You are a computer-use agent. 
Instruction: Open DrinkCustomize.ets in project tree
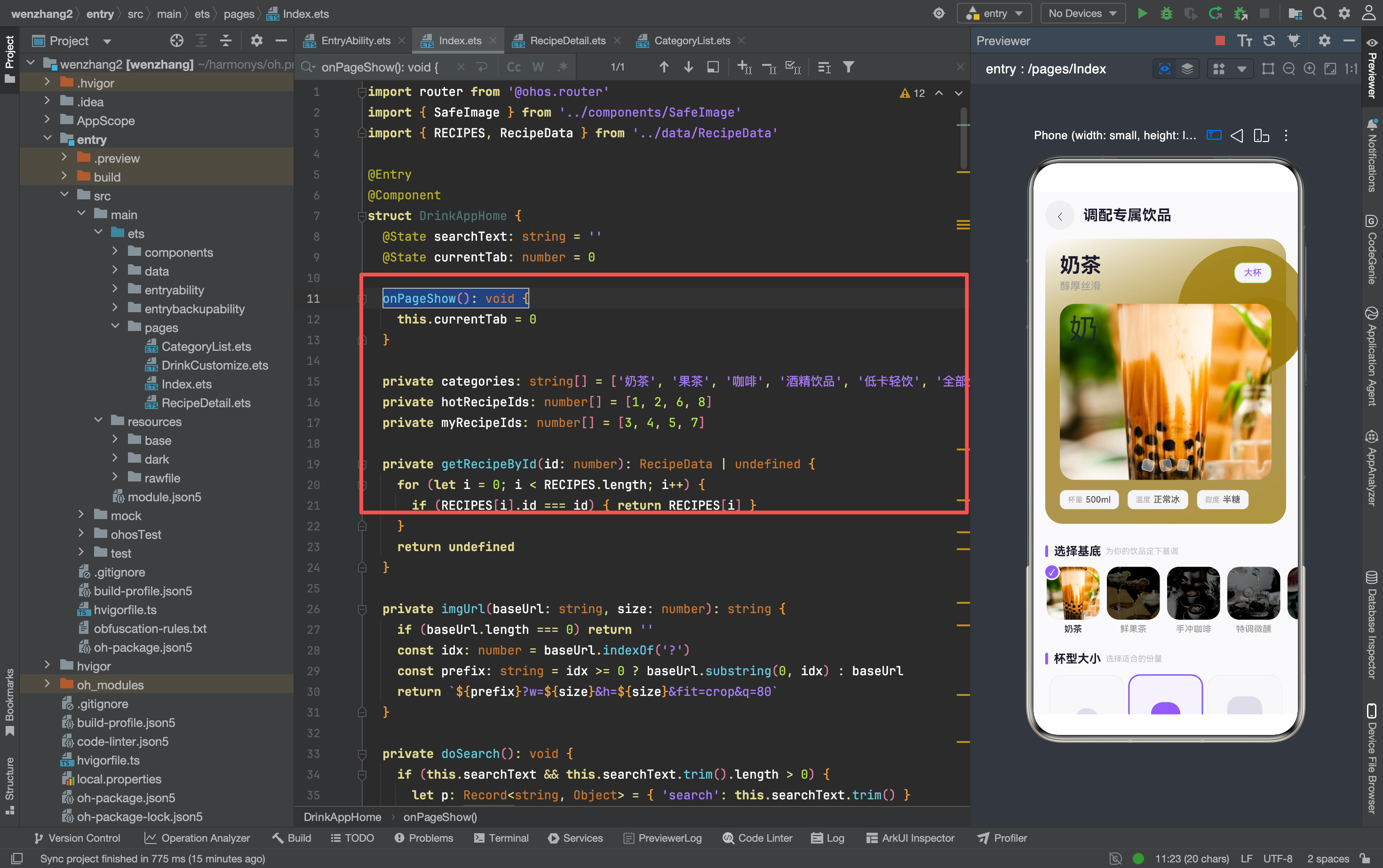coord(215,365)
